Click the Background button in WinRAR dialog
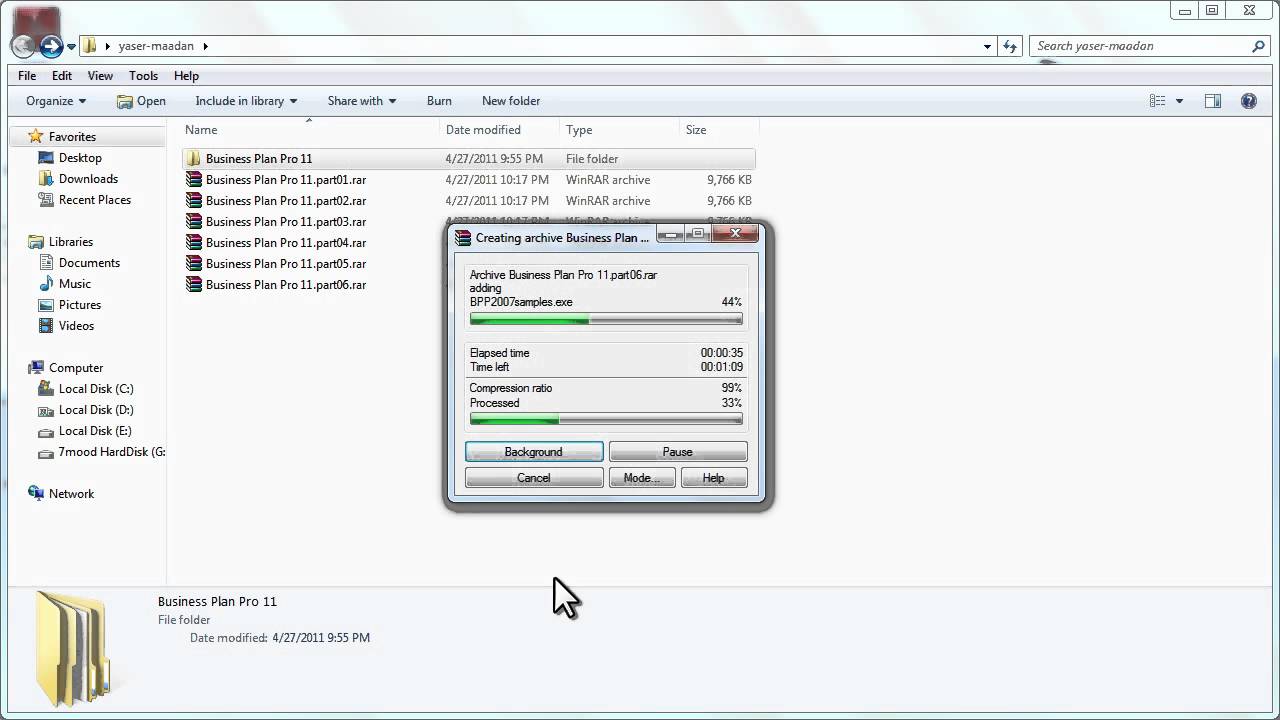 click(534, 452)
